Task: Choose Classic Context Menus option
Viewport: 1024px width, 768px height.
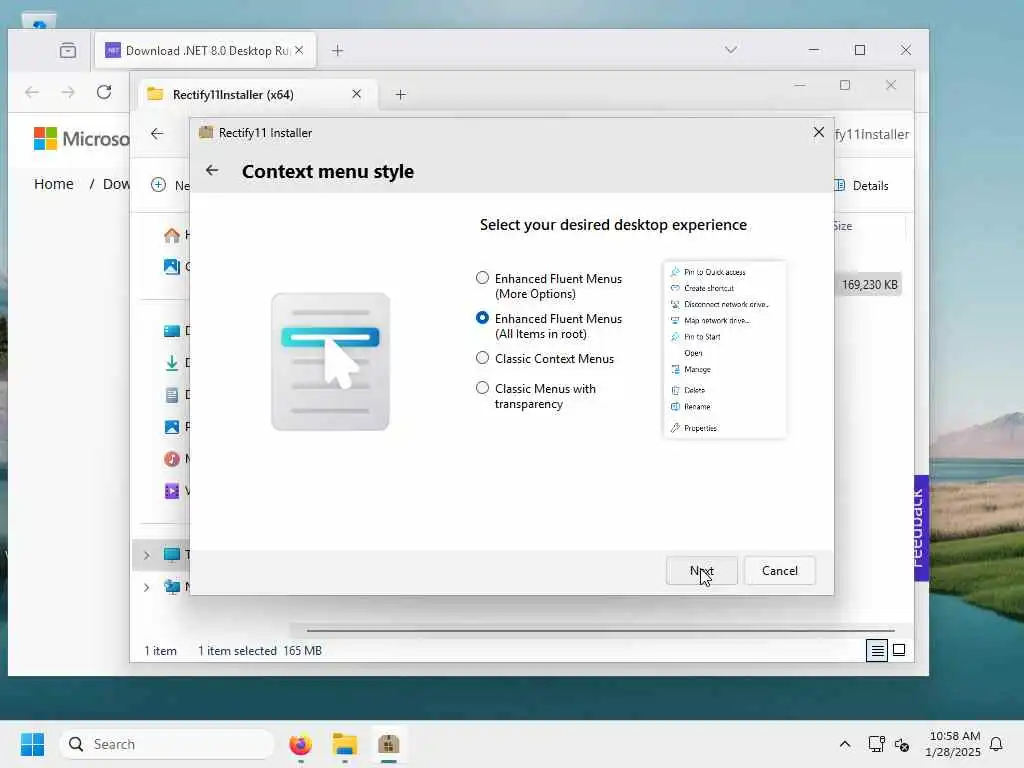Action: point(482,358)
